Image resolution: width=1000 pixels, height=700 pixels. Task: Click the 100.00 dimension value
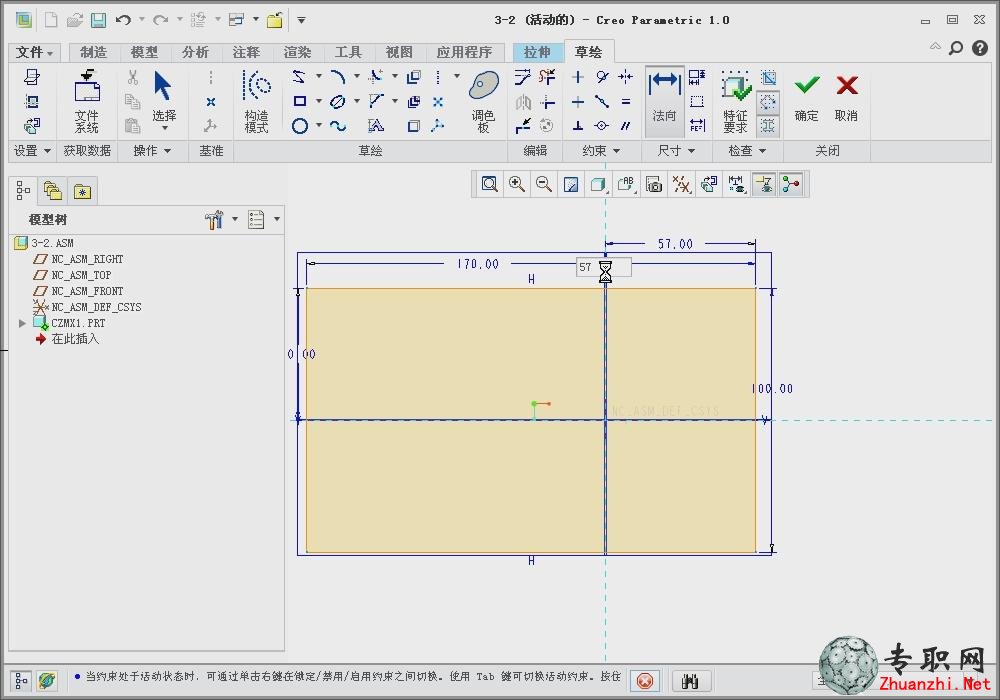(772, 388)
